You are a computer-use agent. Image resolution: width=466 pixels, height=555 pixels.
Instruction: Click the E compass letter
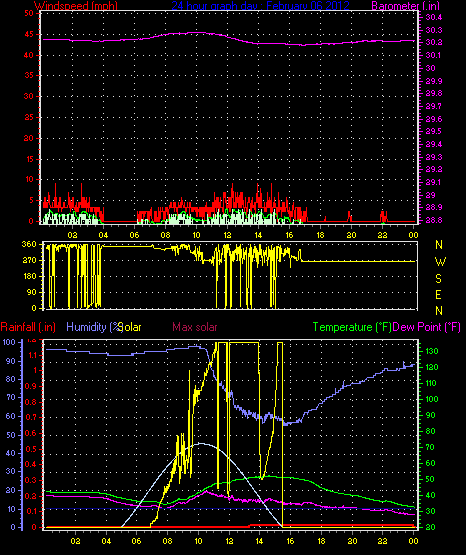point(438,294)
